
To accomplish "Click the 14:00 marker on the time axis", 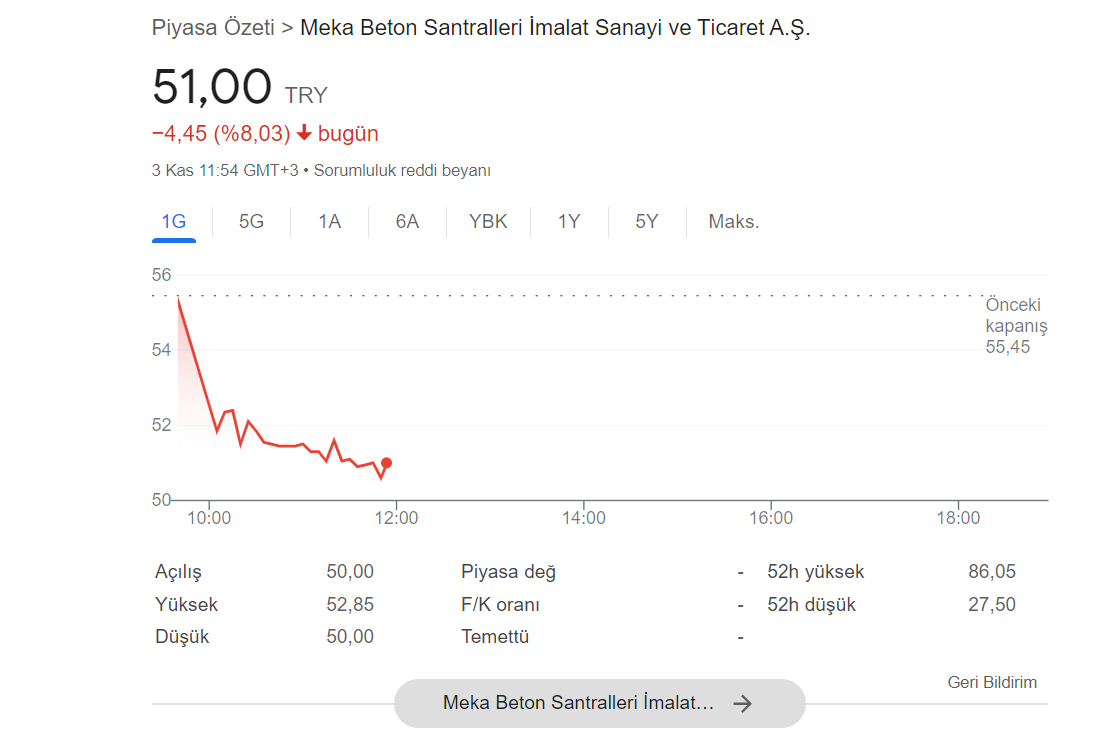I will click(583, 518).
